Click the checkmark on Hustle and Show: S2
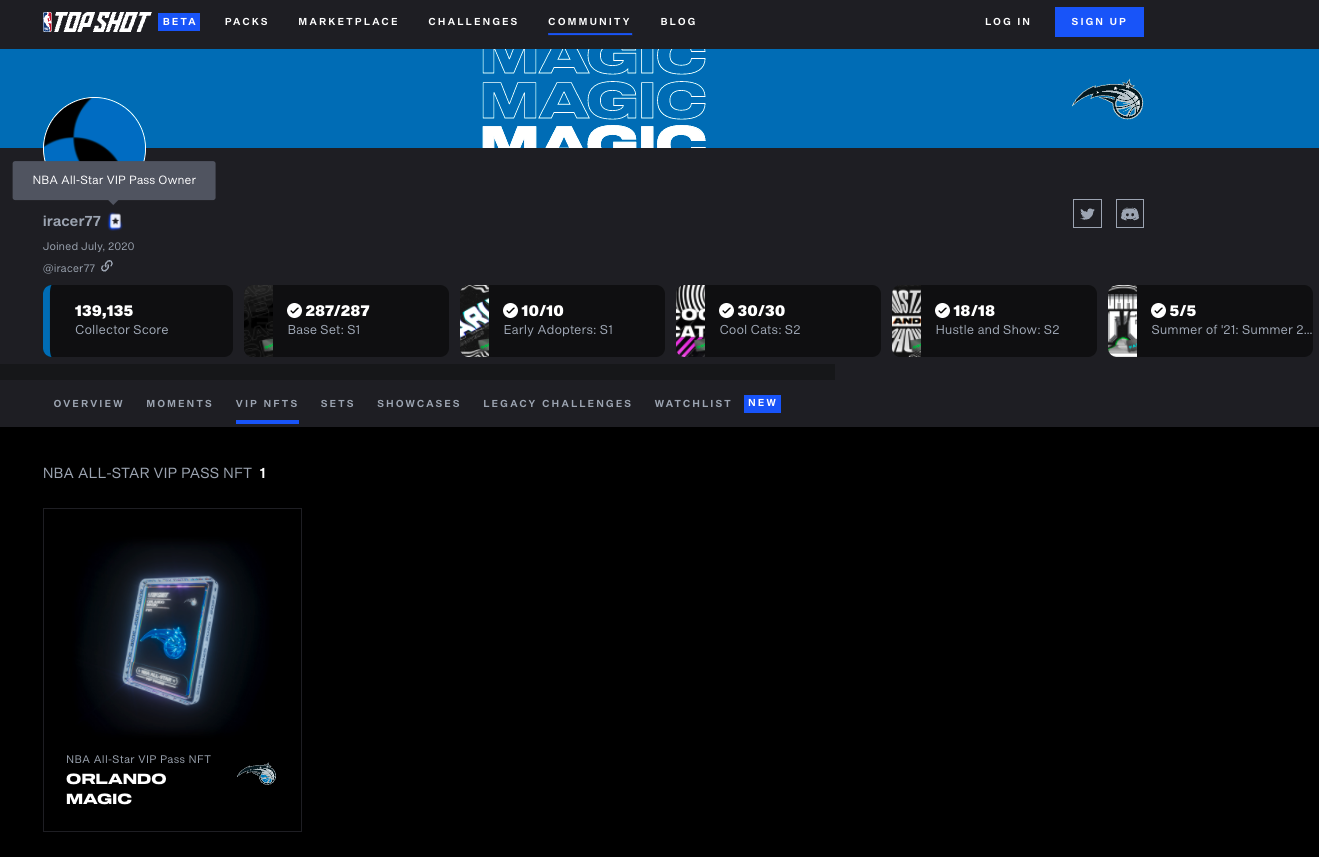The image size is (1319, 857). click(942, 310)
